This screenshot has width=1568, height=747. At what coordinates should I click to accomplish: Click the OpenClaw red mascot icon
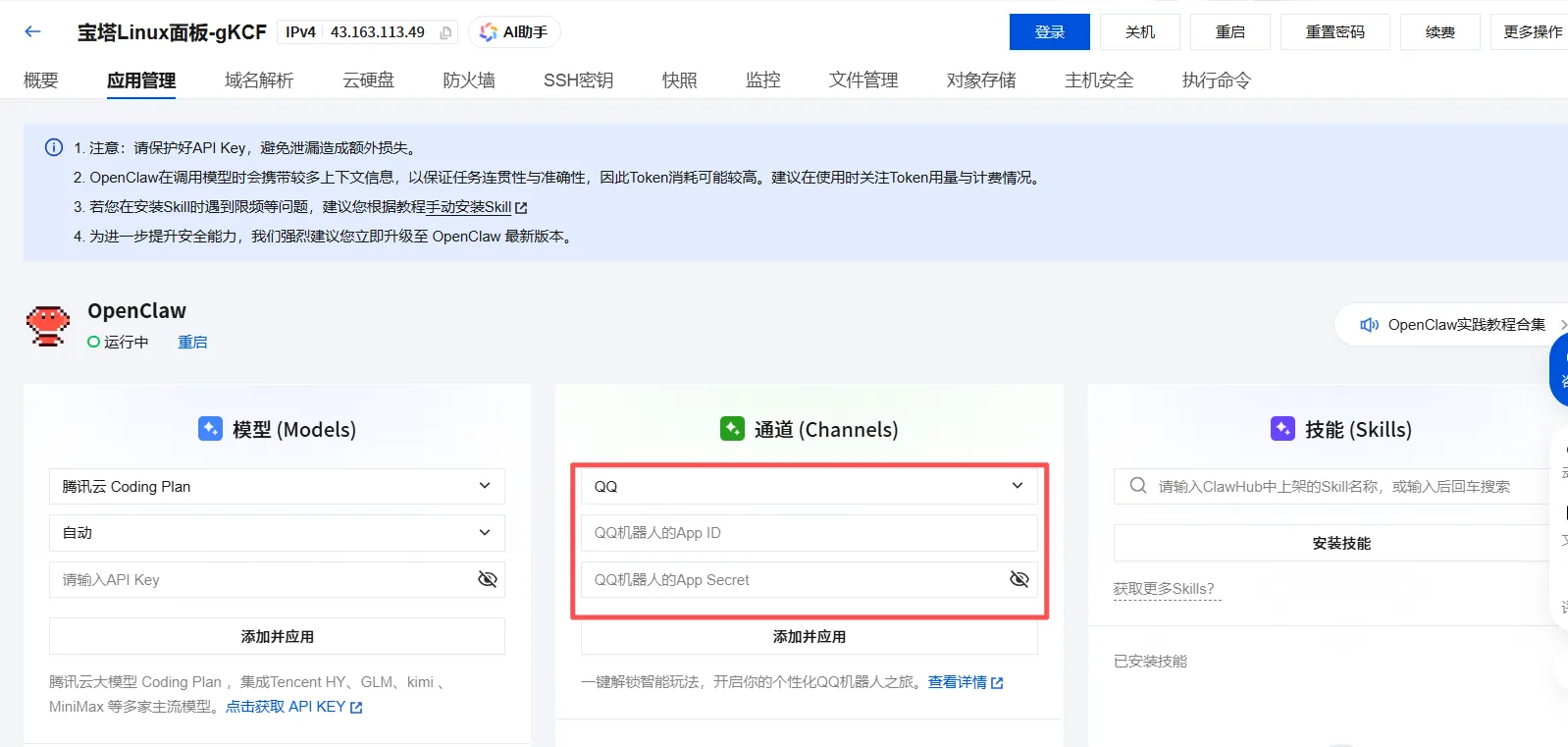[48, 326]
